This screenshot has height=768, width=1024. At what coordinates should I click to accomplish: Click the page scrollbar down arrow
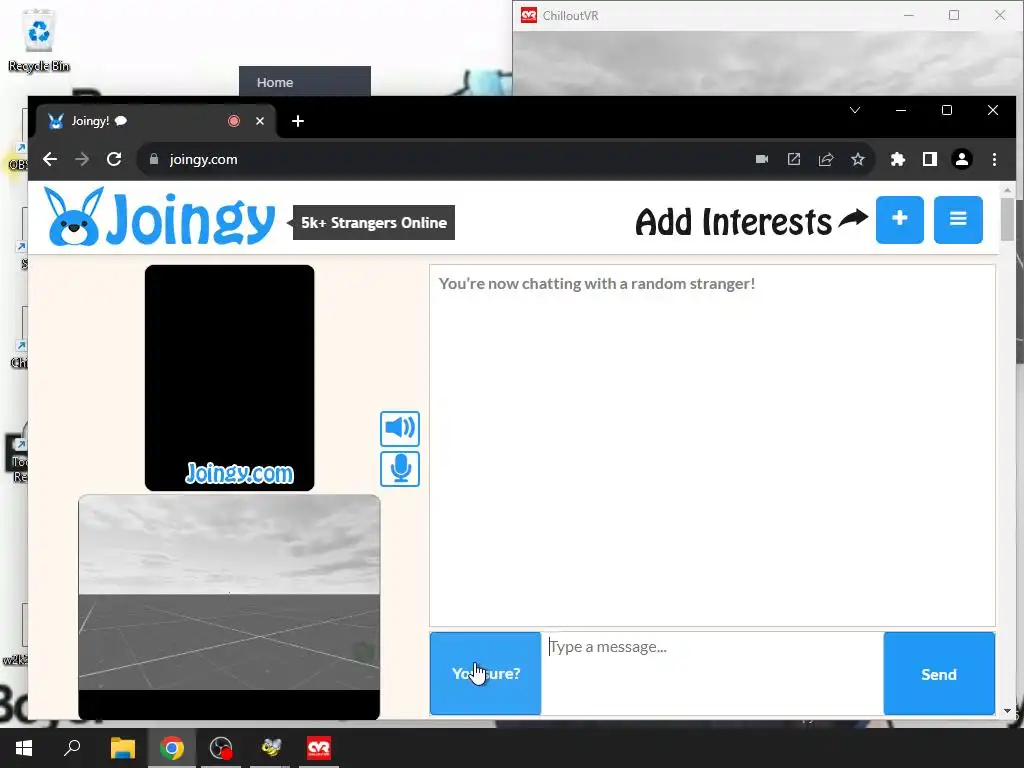click(x=1007, y=711)
